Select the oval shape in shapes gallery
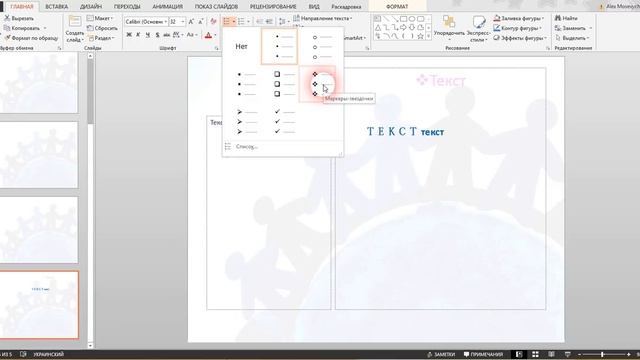The image size is (640, 360). coord(412,19)
